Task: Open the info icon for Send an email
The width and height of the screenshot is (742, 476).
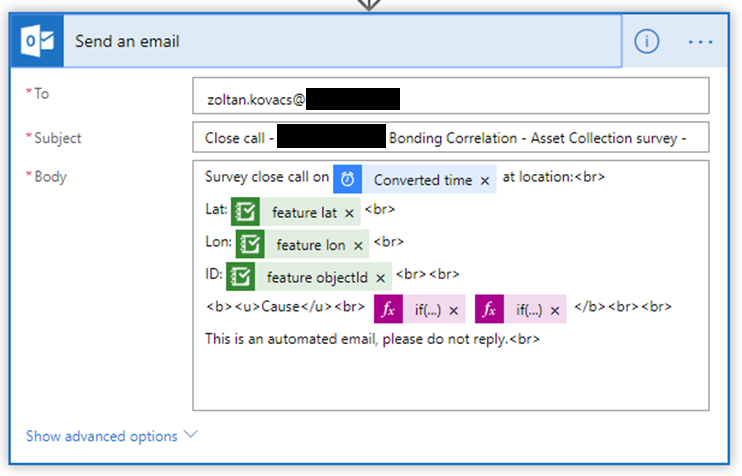Action: 646,41
